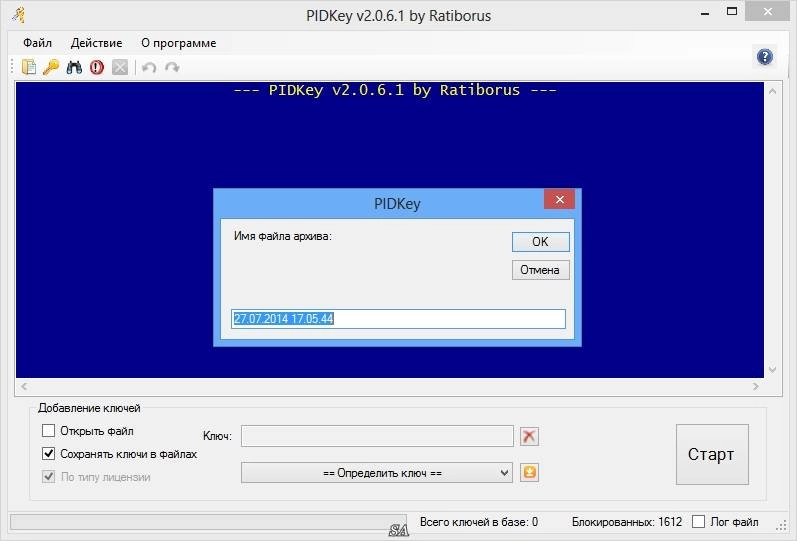Screen dimensions: 797x541
Task: Maximize the PIDKey main window
Action: click(732, 11)
